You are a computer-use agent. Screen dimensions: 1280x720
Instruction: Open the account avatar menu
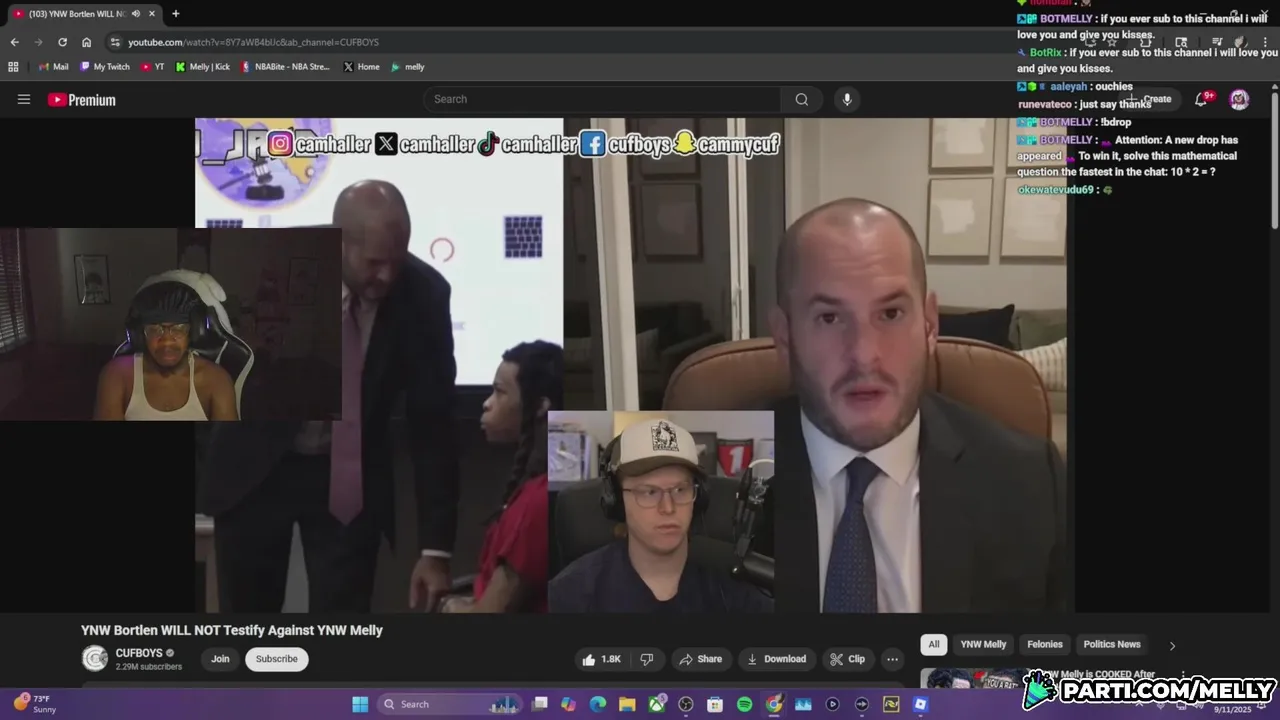click(x=1239, y=99)
